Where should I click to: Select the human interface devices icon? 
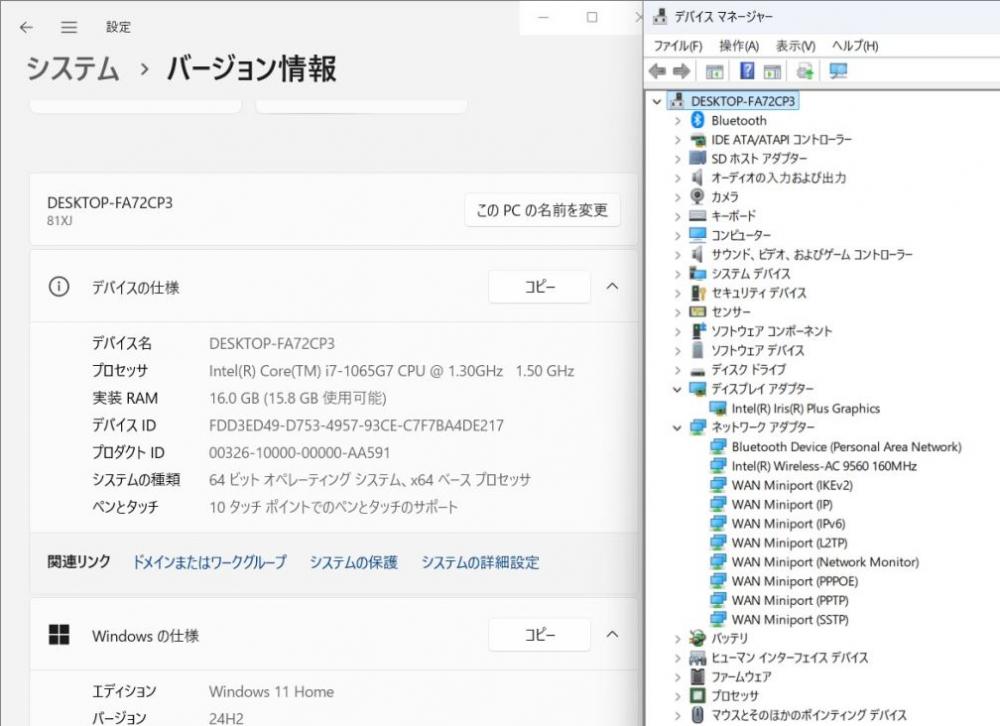(698, 657)
